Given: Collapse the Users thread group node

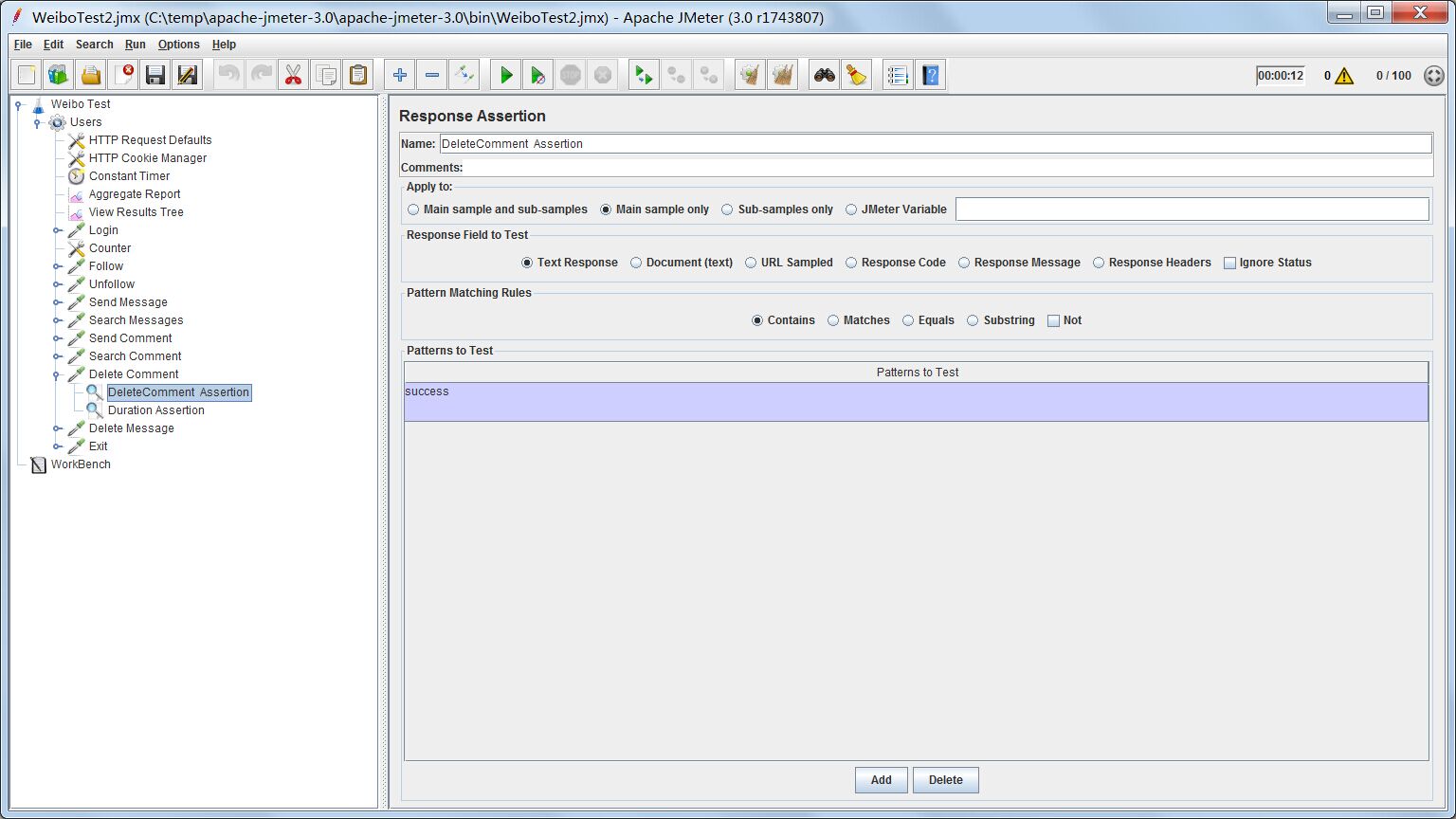Looking at the screenshot, I should 37,122.
